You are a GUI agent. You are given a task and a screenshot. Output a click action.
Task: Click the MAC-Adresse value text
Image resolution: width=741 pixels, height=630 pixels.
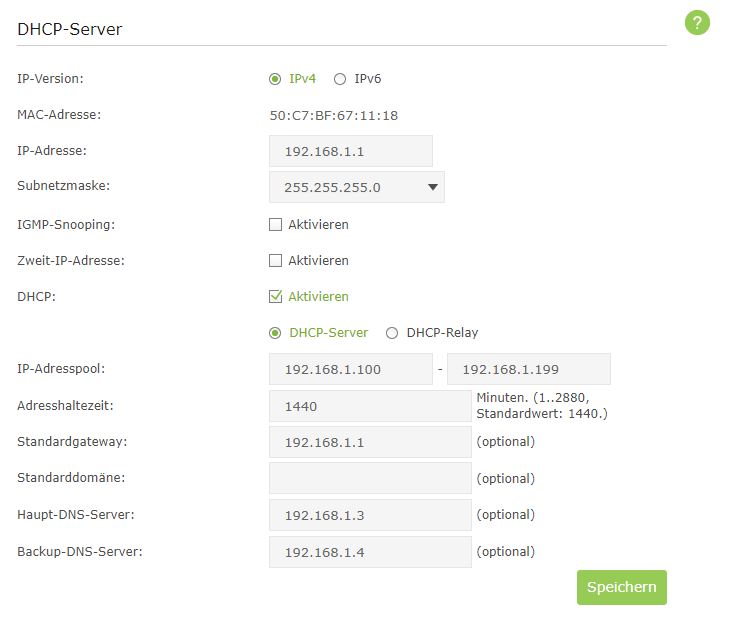pyautogui.click(x=334, y=116)
